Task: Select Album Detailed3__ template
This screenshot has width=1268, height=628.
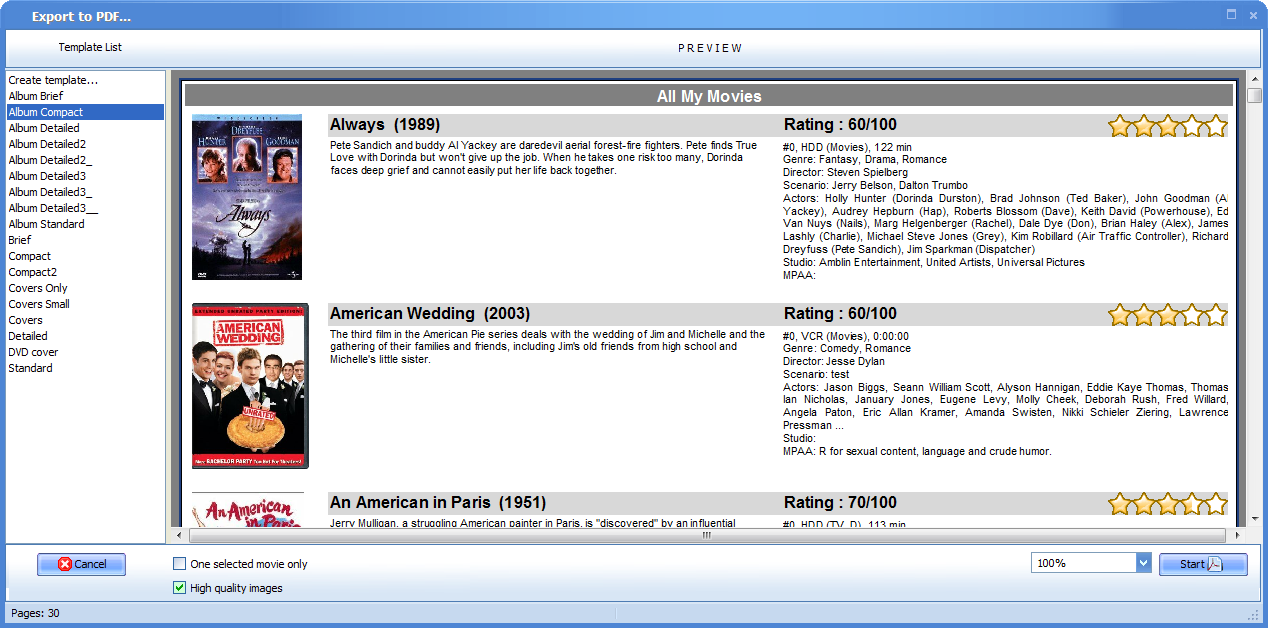Action: pos(85,208)
